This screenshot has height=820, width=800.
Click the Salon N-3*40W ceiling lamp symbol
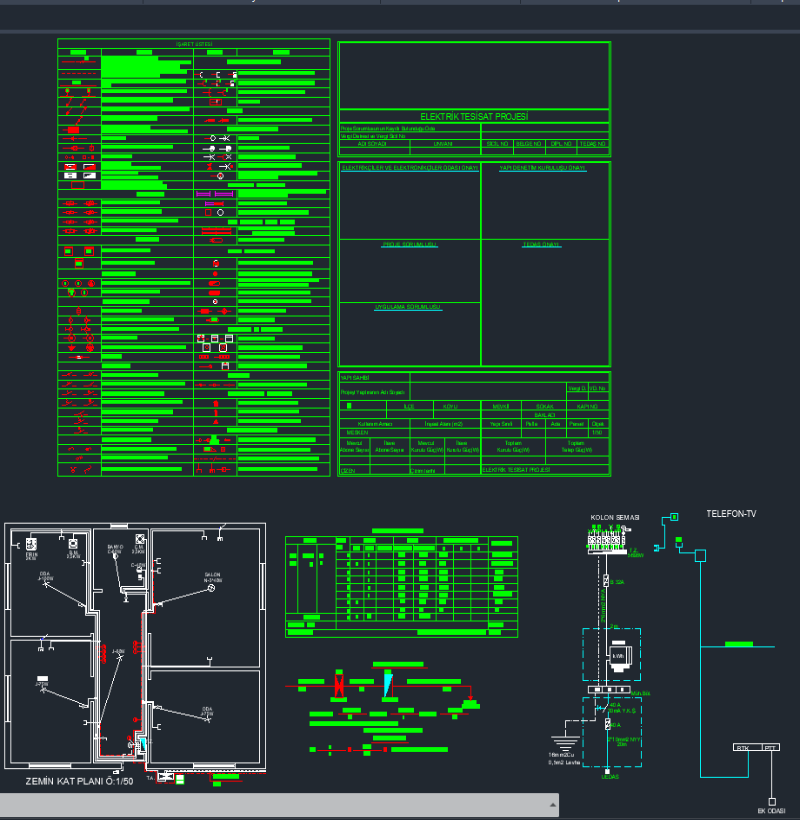tap(212, 589)
